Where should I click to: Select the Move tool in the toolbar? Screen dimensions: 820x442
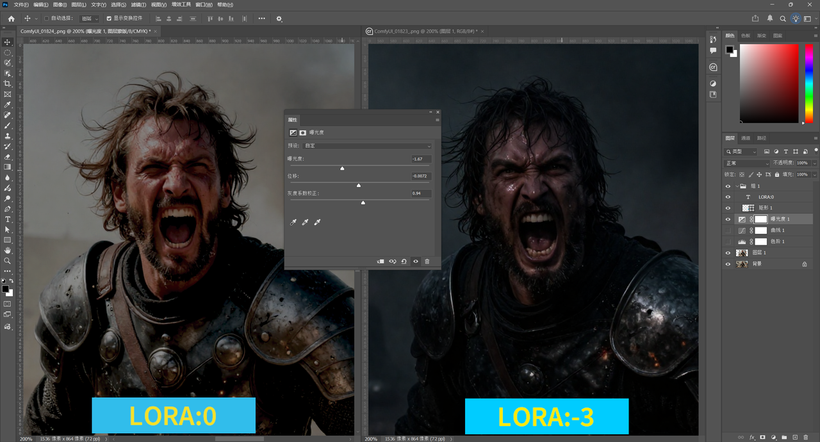point(7,41)
